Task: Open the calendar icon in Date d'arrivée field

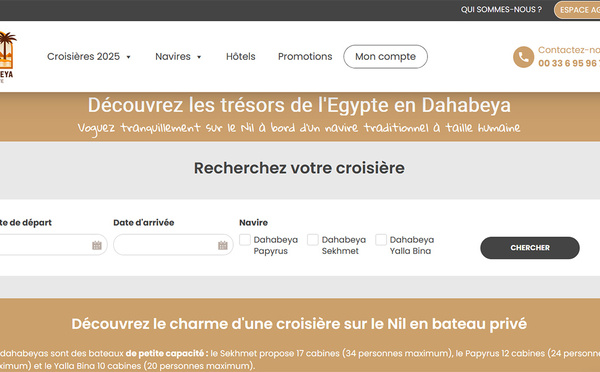Action: [223, 245]
